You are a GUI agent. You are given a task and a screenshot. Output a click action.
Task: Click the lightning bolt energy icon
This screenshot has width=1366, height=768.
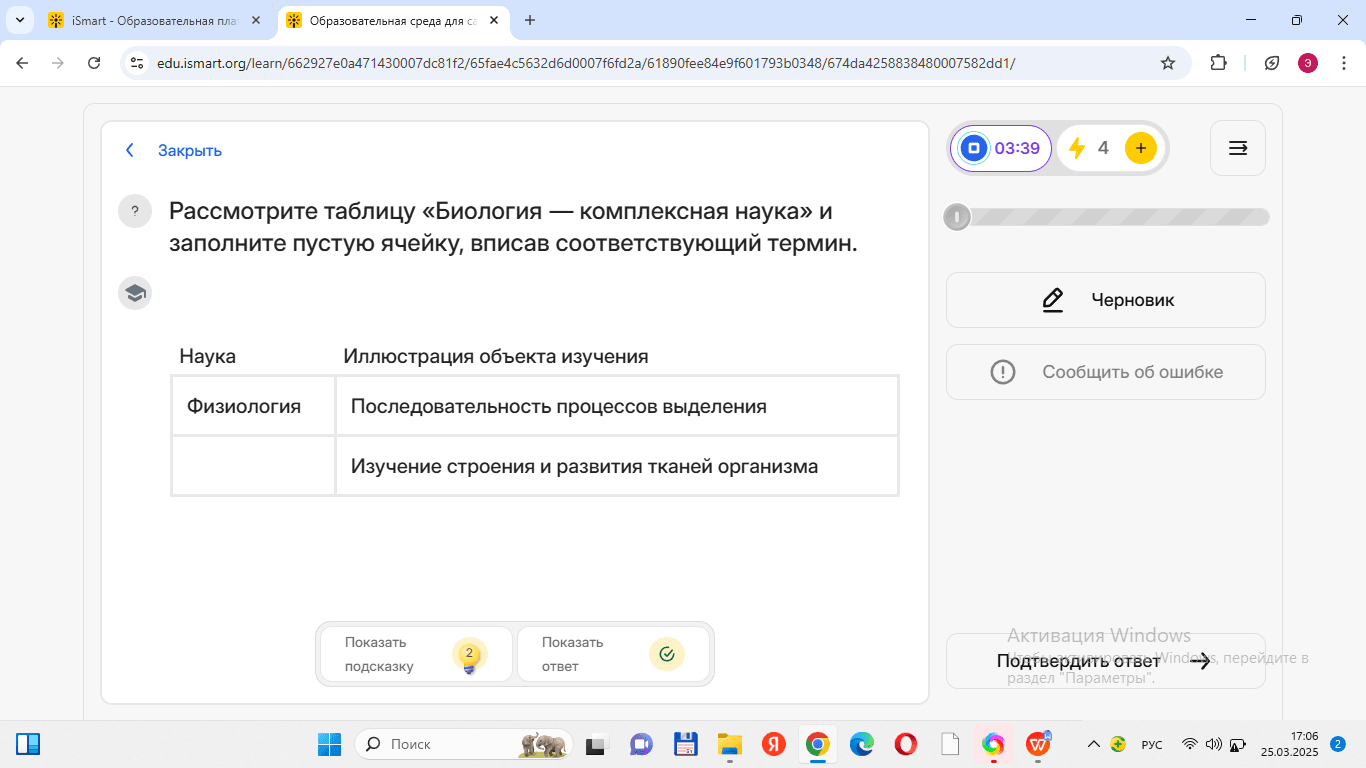click(x=1077, y=149)
